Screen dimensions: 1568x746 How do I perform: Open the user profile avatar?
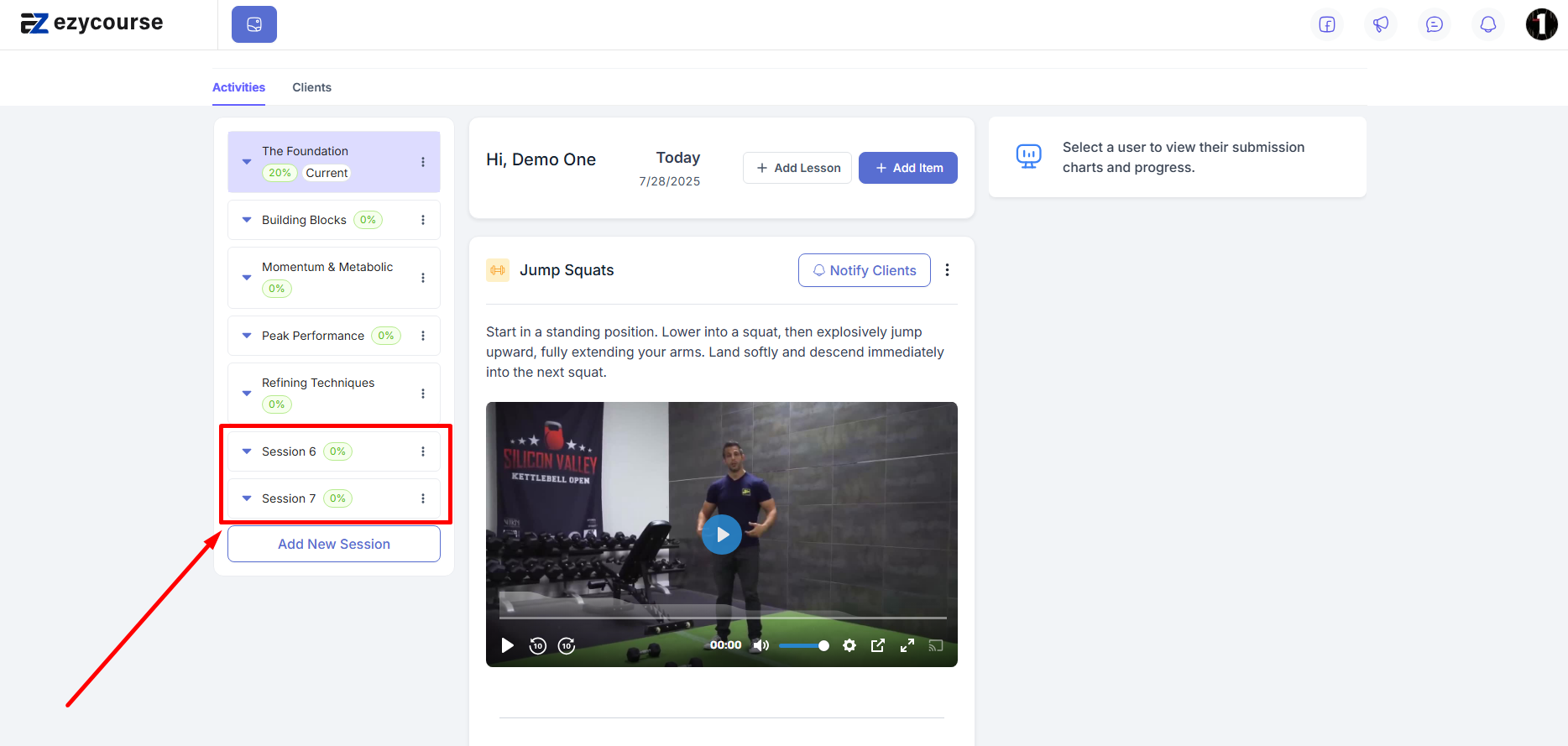tap(1542, 24)
